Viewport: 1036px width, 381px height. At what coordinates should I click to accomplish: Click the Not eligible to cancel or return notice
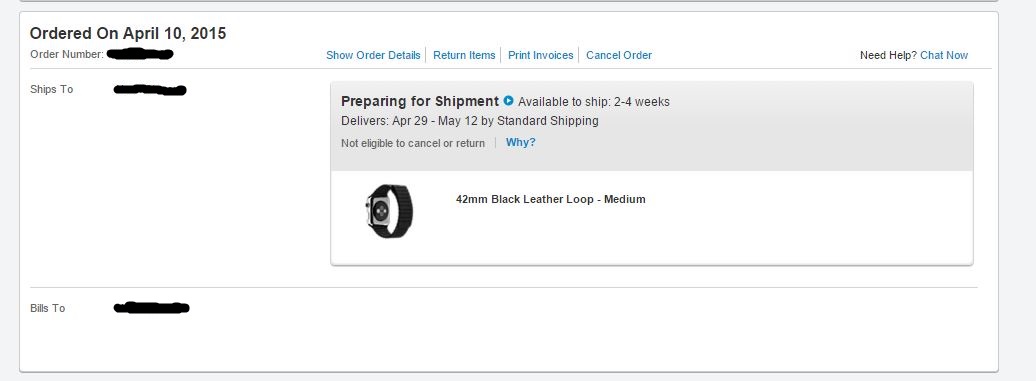413,143
